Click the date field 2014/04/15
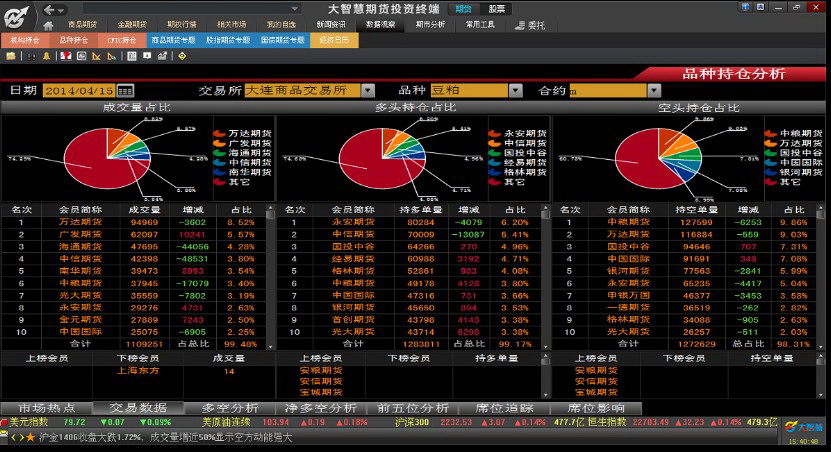 coord(79,91)
